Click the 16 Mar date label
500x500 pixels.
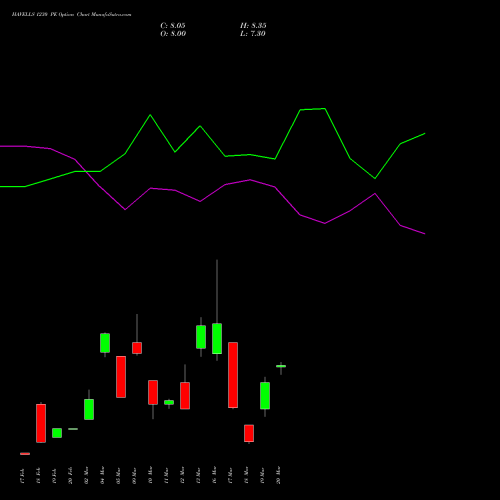point(214,475)
